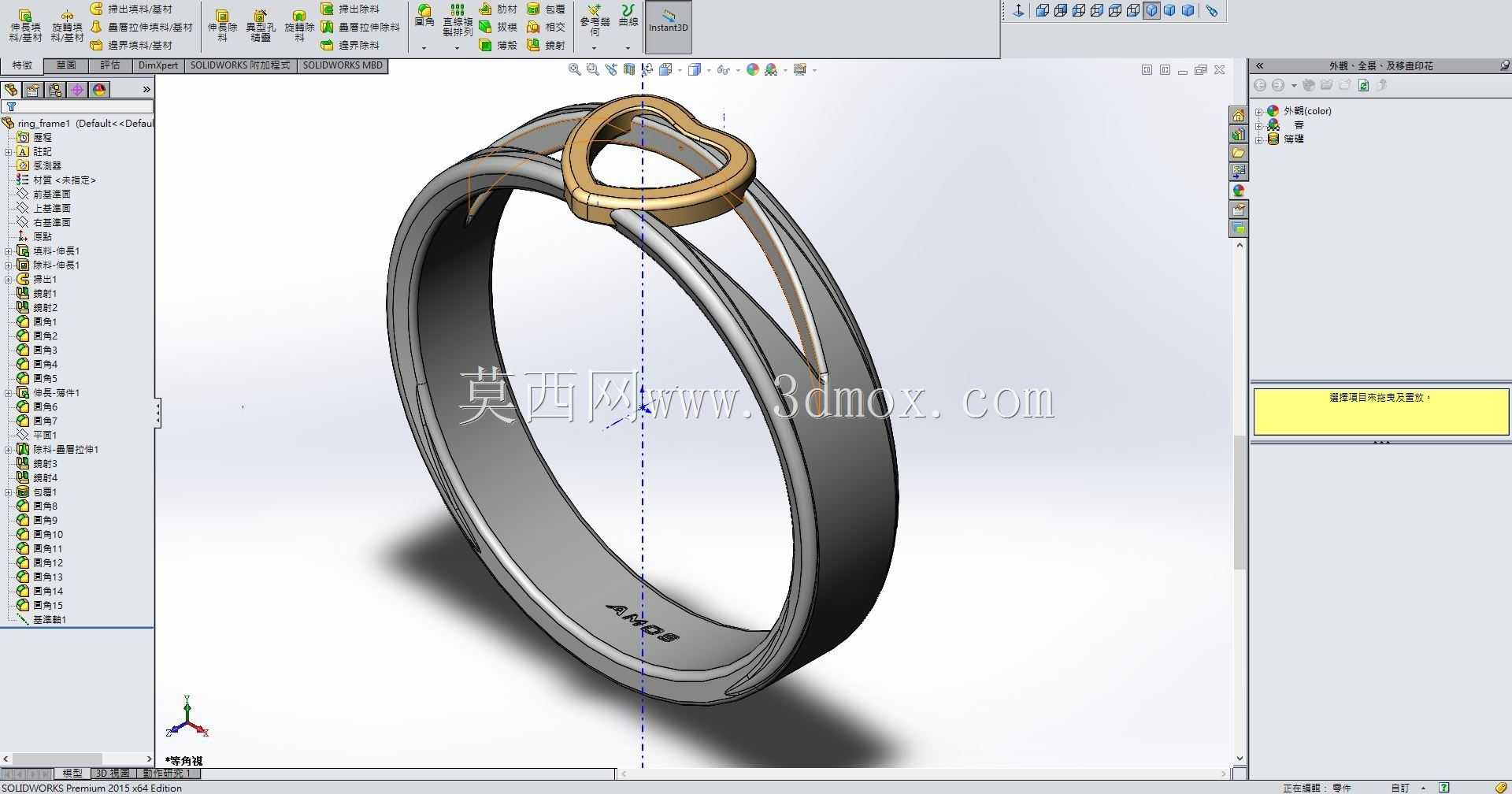Open the 參考幾何 reference geometry tool
The height and width of the screenshot is (794, 1512).
click(x=595, y=20)
